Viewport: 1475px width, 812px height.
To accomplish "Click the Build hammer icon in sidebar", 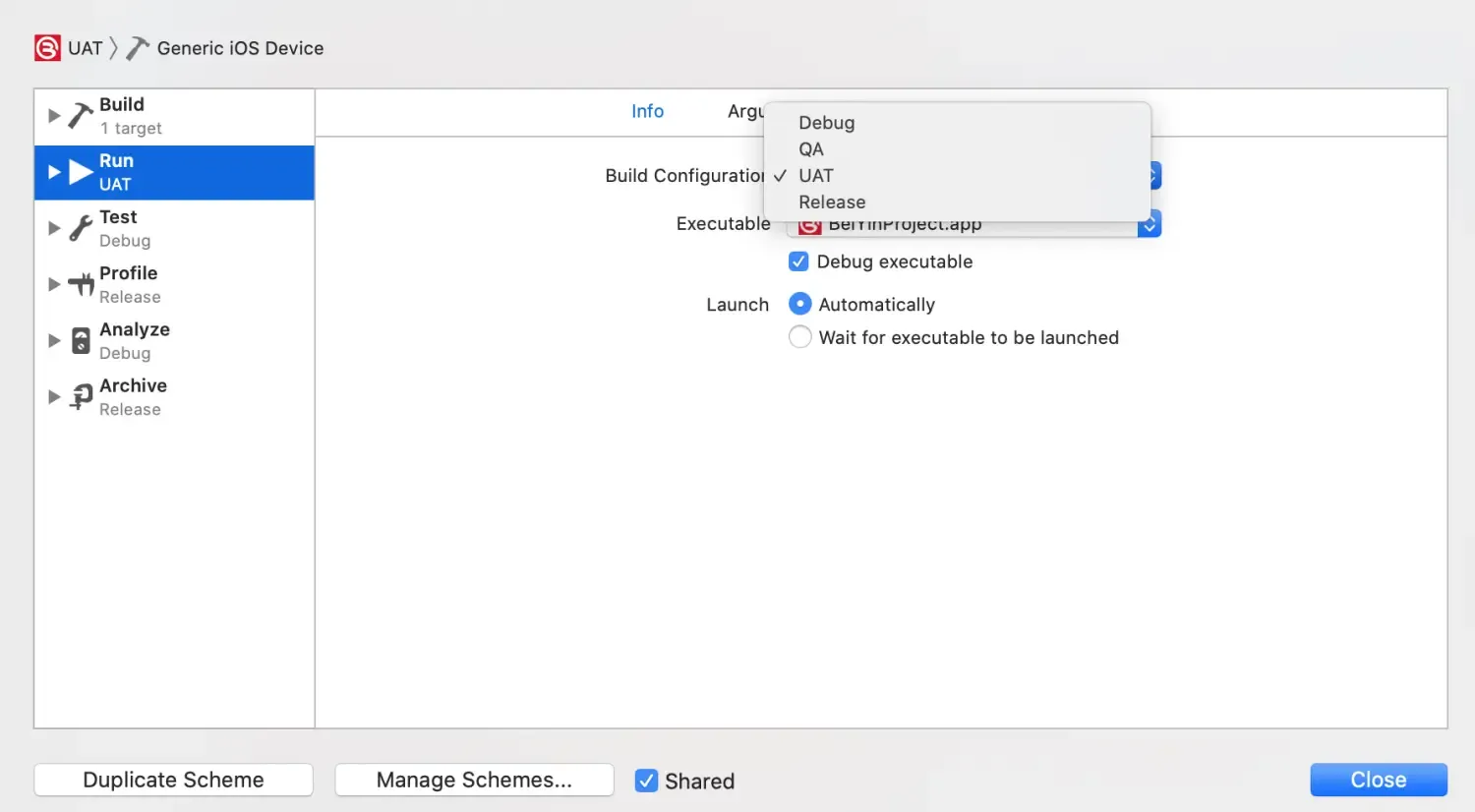I will coord(79,114).
